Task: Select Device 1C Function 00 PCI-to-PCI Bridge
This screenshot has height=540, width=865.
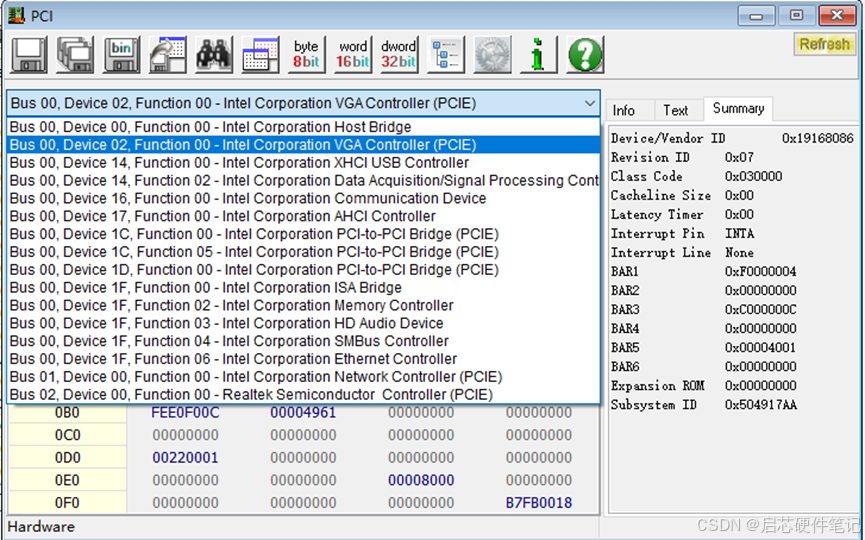Action: 303,234
